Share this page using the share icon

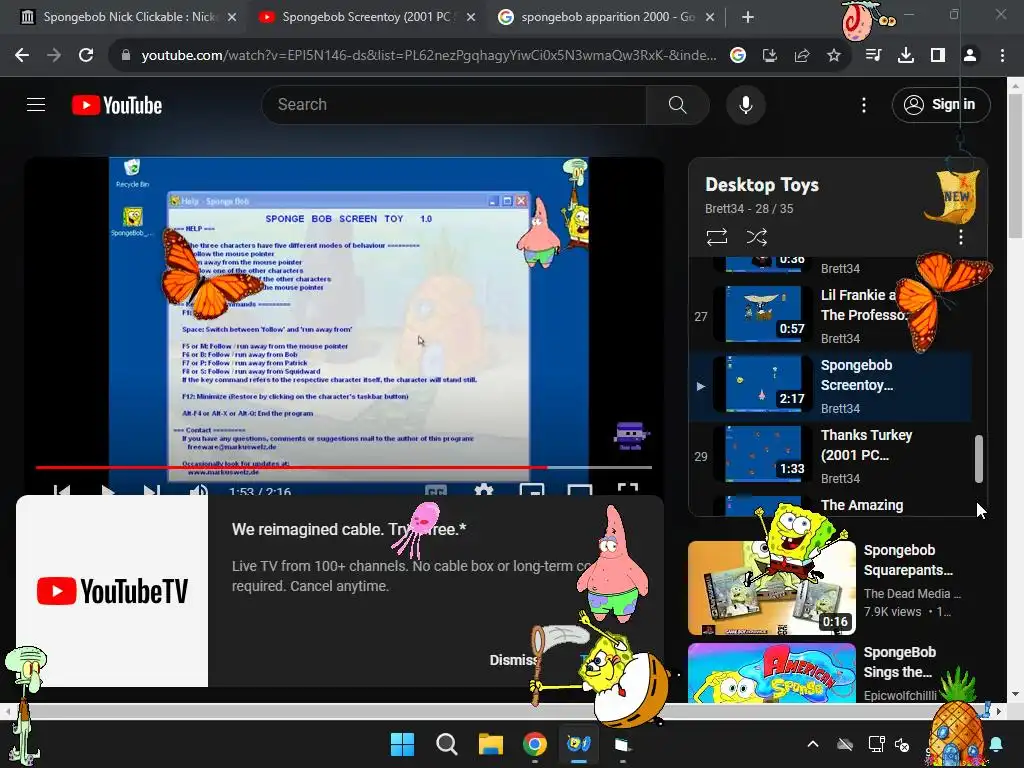[802, 56]
